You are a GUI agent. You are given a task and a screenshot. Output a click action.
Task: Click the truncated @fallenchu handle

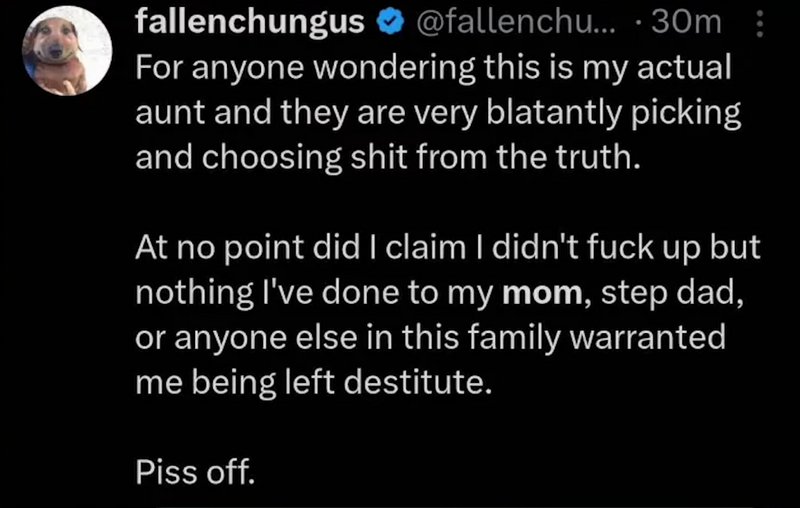point(498,22)
